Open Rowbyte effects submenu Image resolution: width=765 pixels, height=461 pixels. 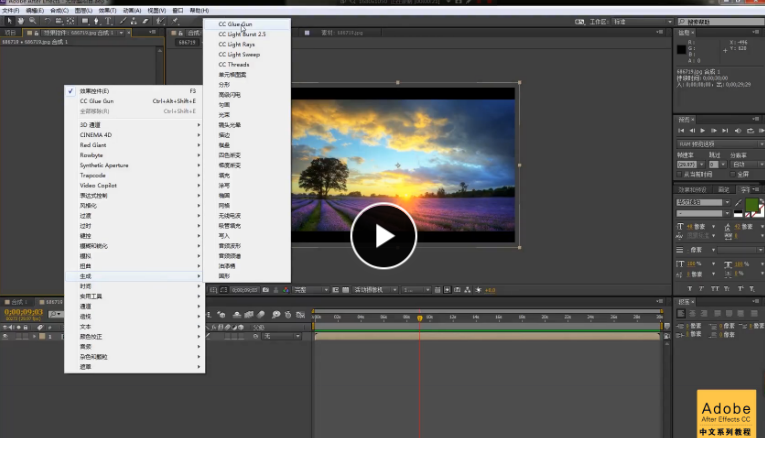tap(134, 155)
